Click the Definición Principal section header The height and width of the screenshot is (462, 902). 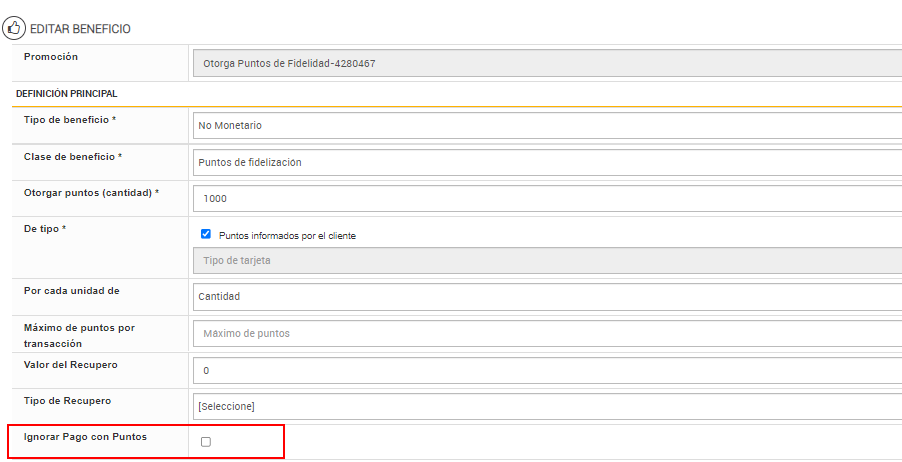click(67, 94)
